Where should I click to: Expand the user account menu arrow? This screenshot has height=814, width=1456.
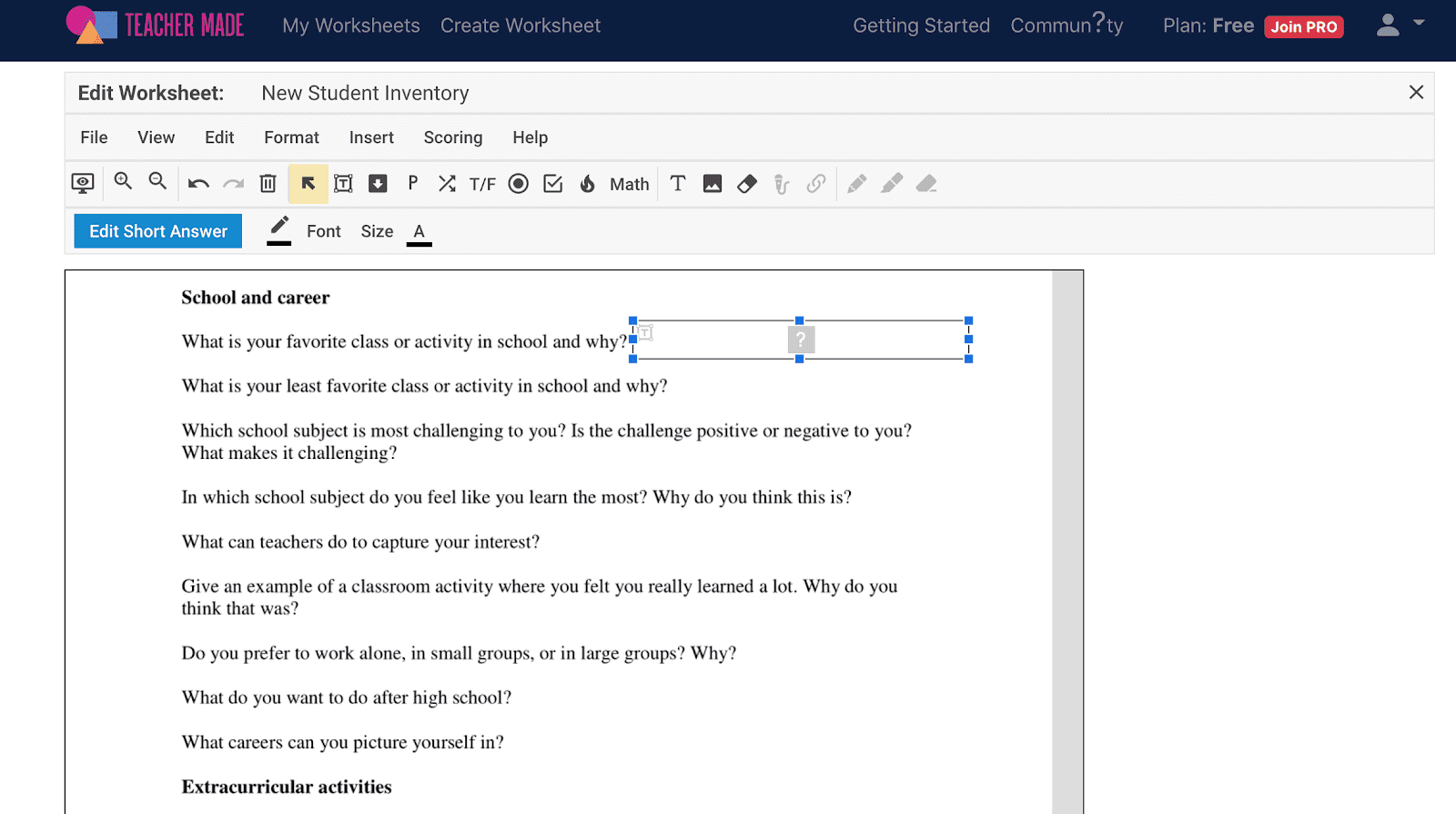1419,23
